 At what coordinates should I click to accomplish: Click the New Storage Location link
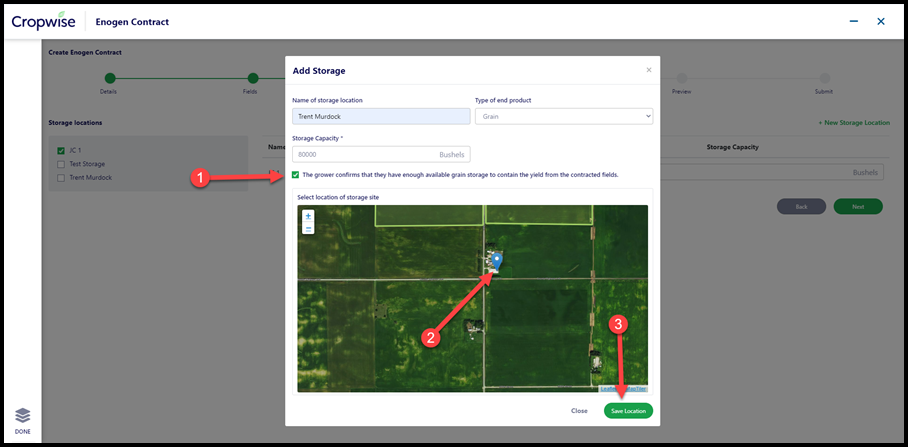[854, 123]
